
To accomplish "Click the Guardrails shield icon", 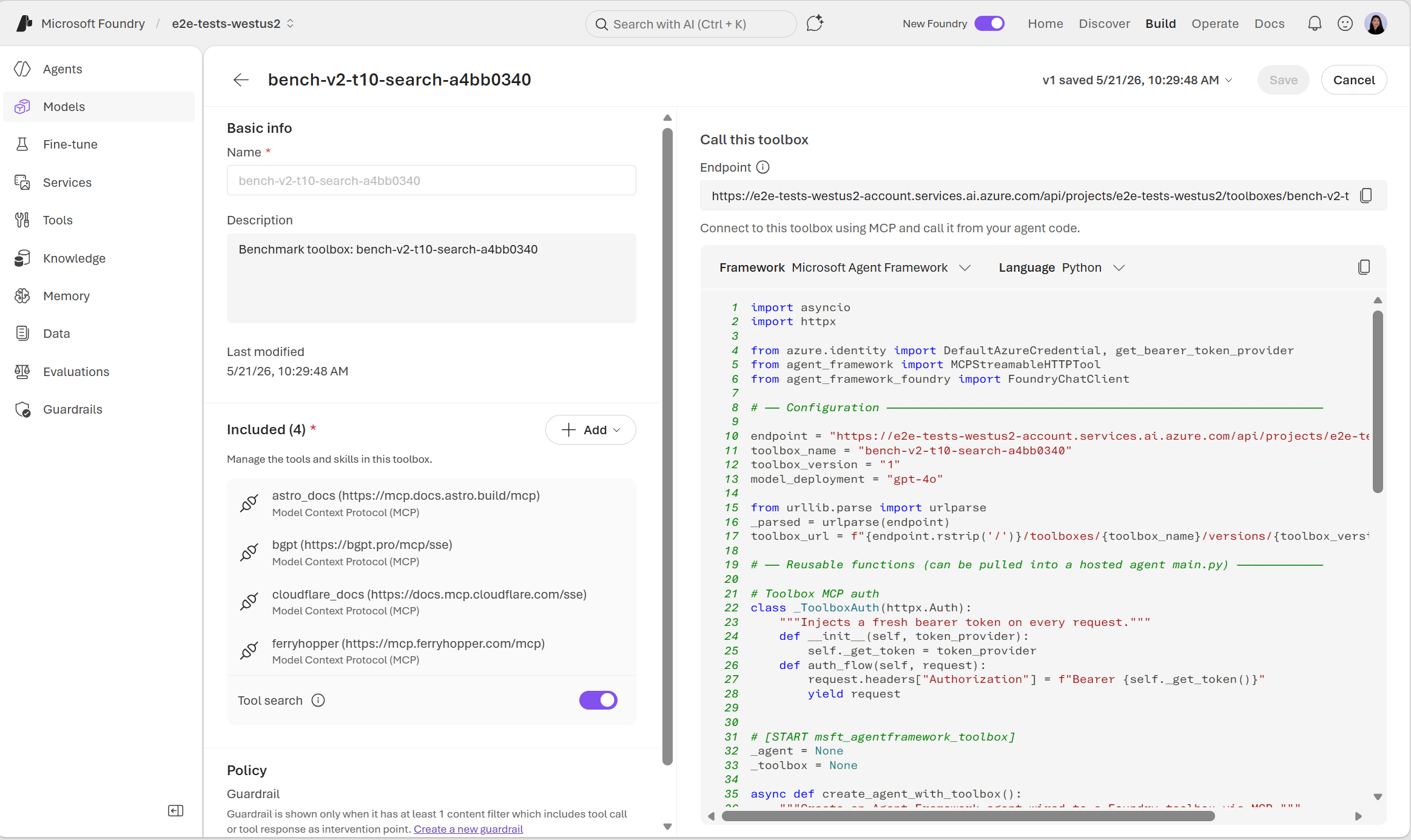I will 22,409.
